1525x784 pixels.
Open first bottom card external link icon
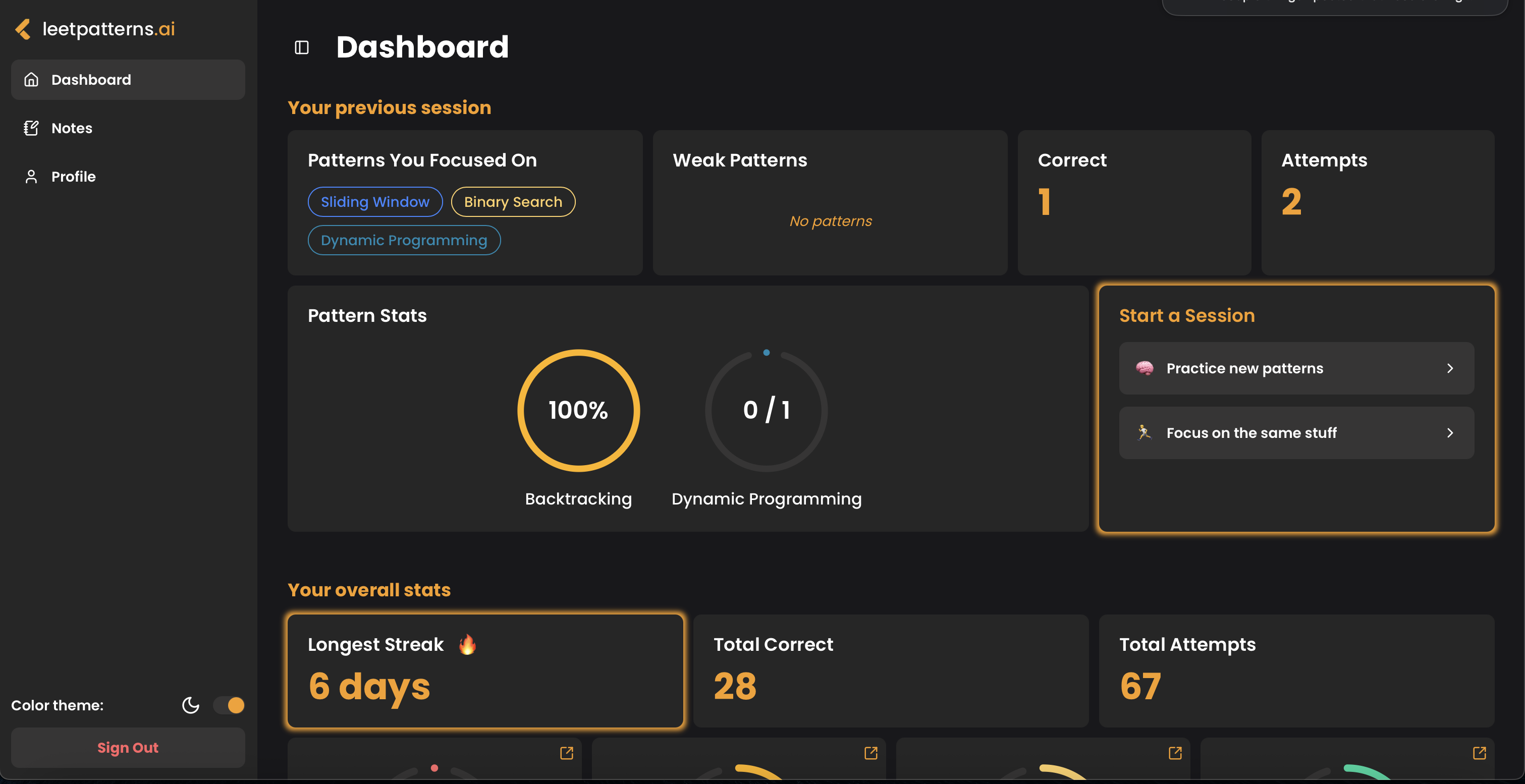pyautogui.click(x=567, y=753)
